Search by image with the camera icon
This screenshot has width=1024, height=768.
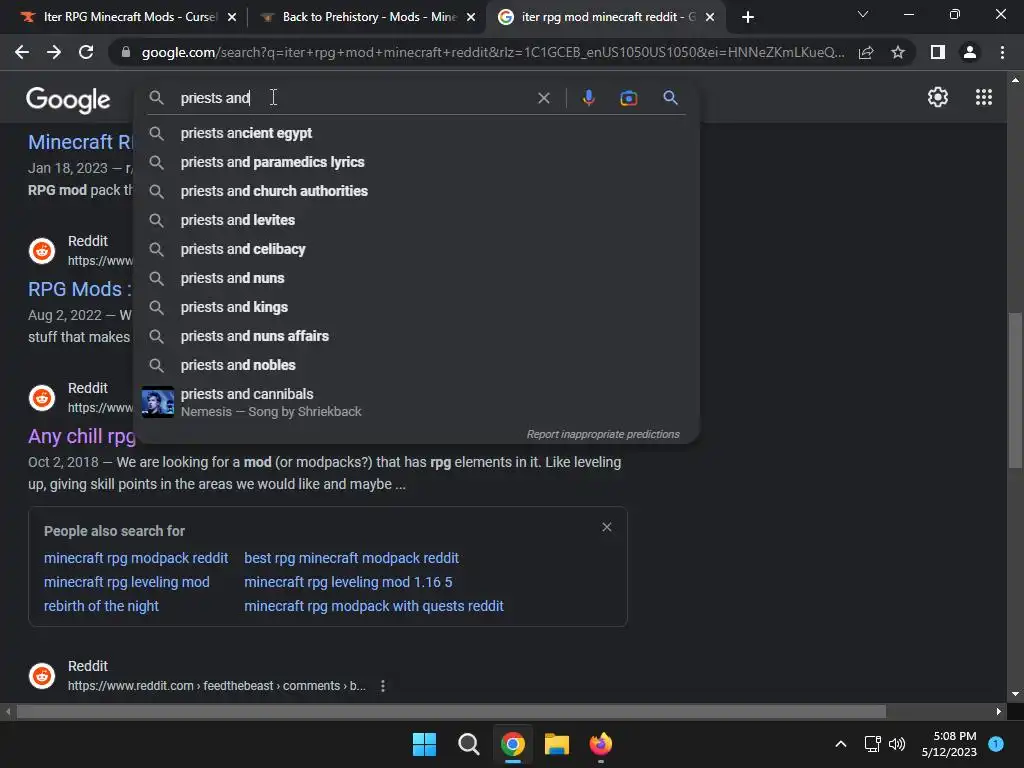[x=628, y=98]
